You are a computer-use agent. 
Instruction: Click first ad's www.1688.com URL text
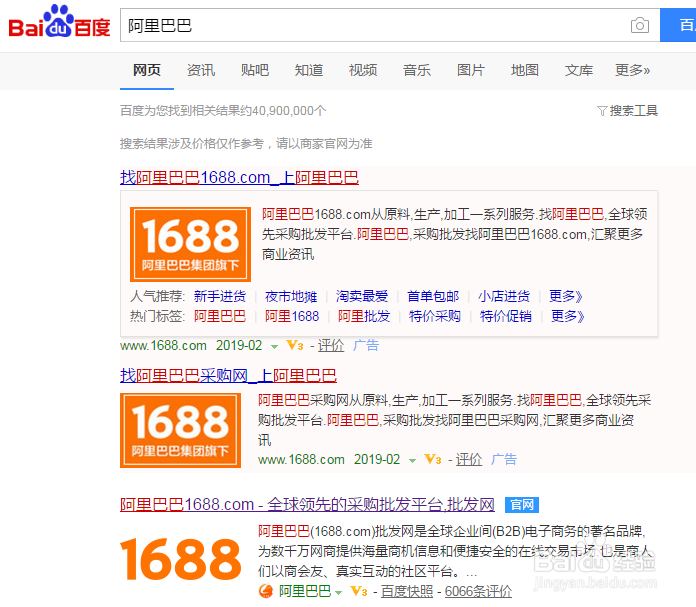point(163,345)
